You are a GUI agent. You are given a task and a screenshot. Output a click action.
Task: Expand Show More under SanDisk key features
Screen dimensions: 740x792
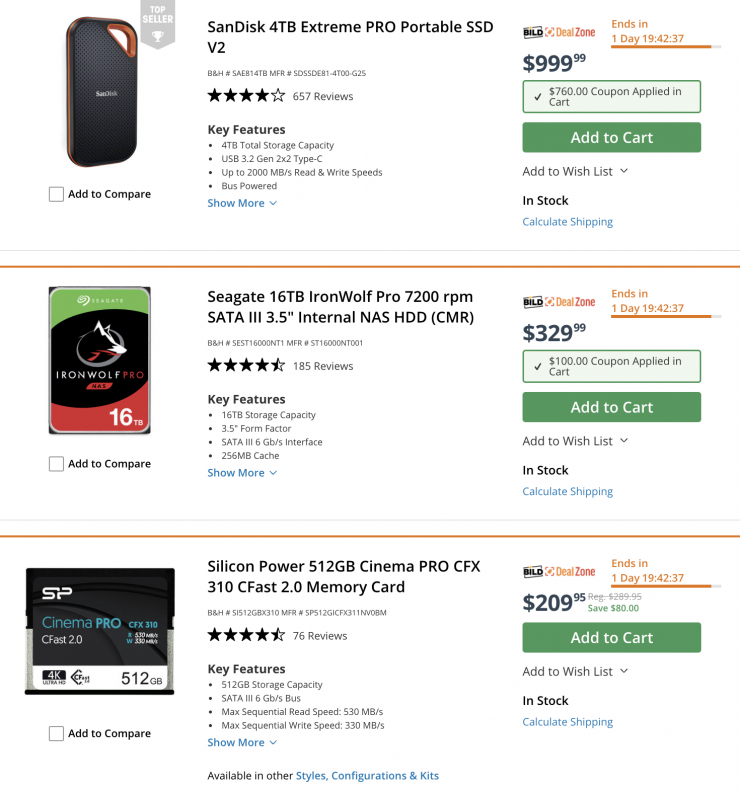[x=242, y=203]
